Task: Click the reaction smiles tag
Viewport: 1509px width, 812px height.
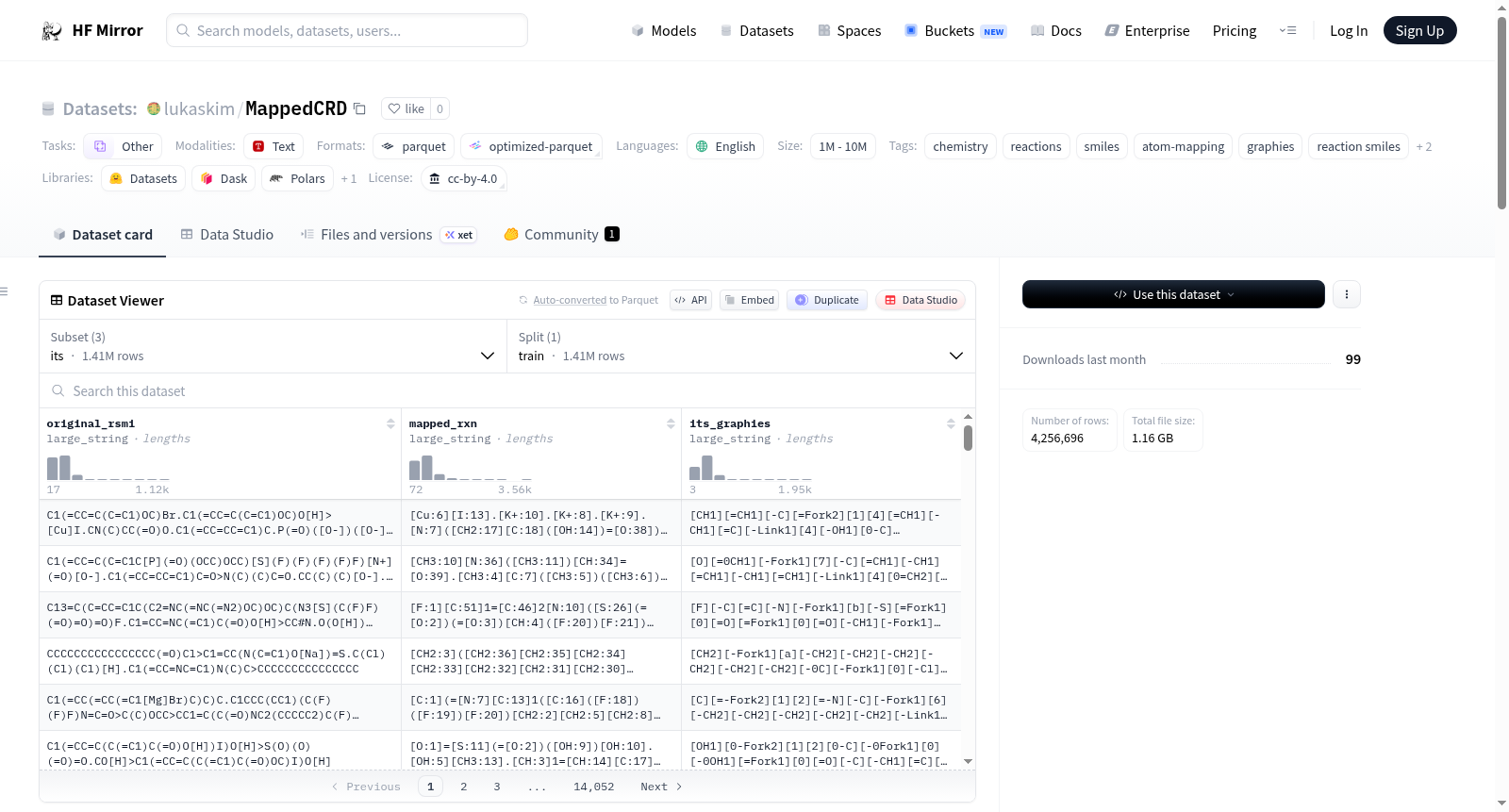Action: pyautogui.click(x=1358, y=146)
